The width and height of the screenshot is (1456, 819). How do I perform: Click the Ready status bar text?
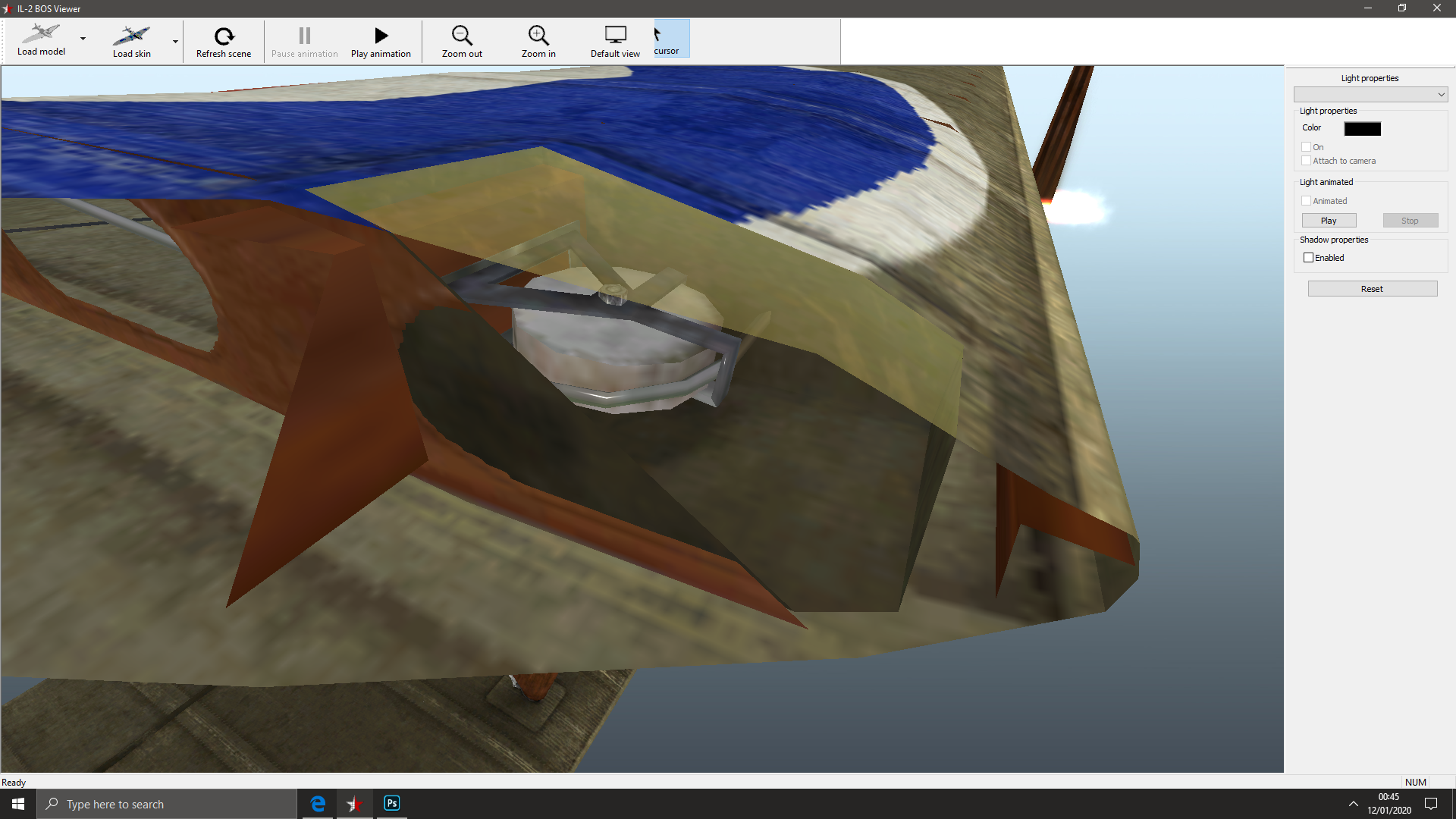(x=14, y=782)
